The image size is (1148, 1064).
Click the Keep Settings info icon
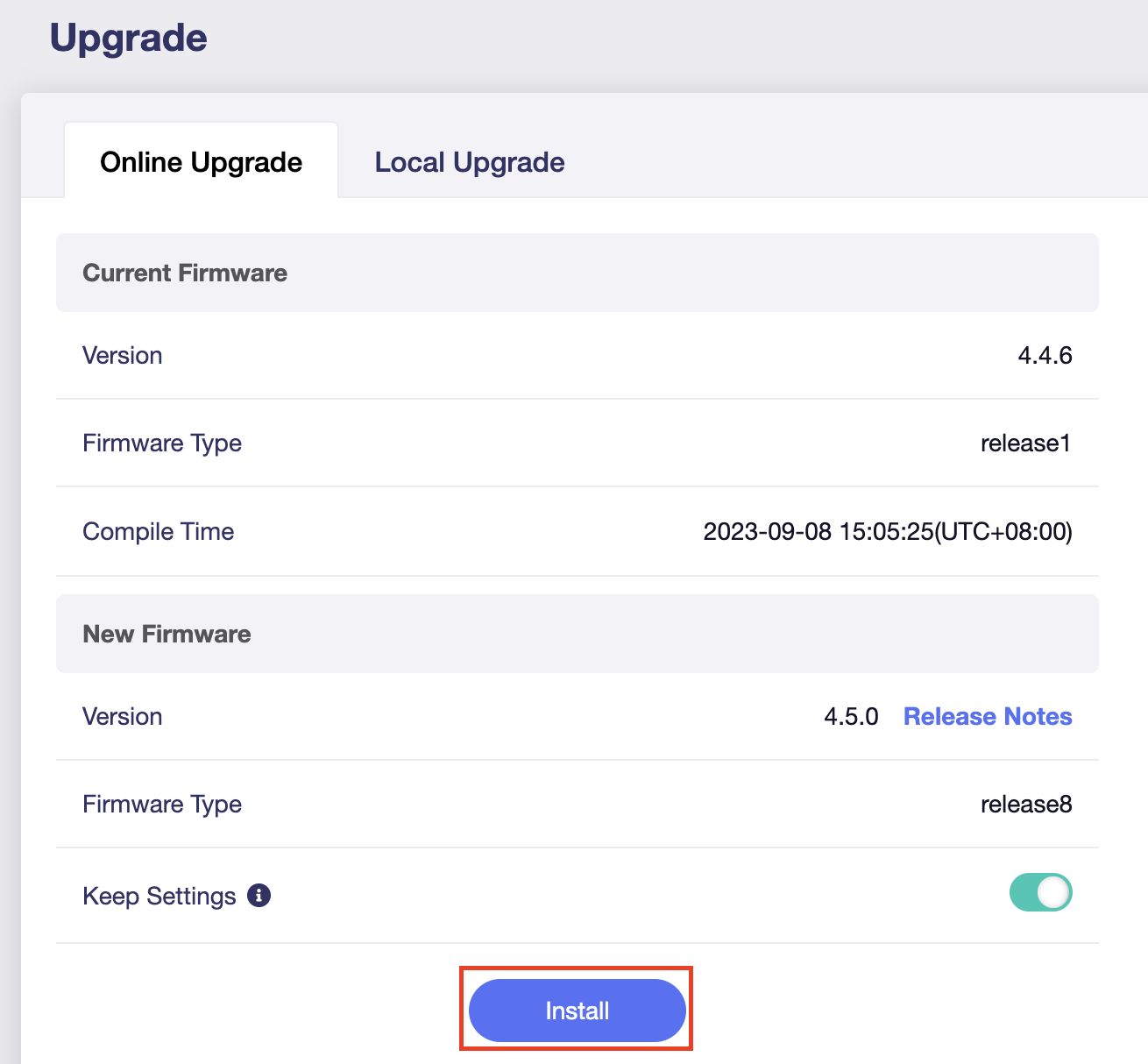click(x=258, y=895)
